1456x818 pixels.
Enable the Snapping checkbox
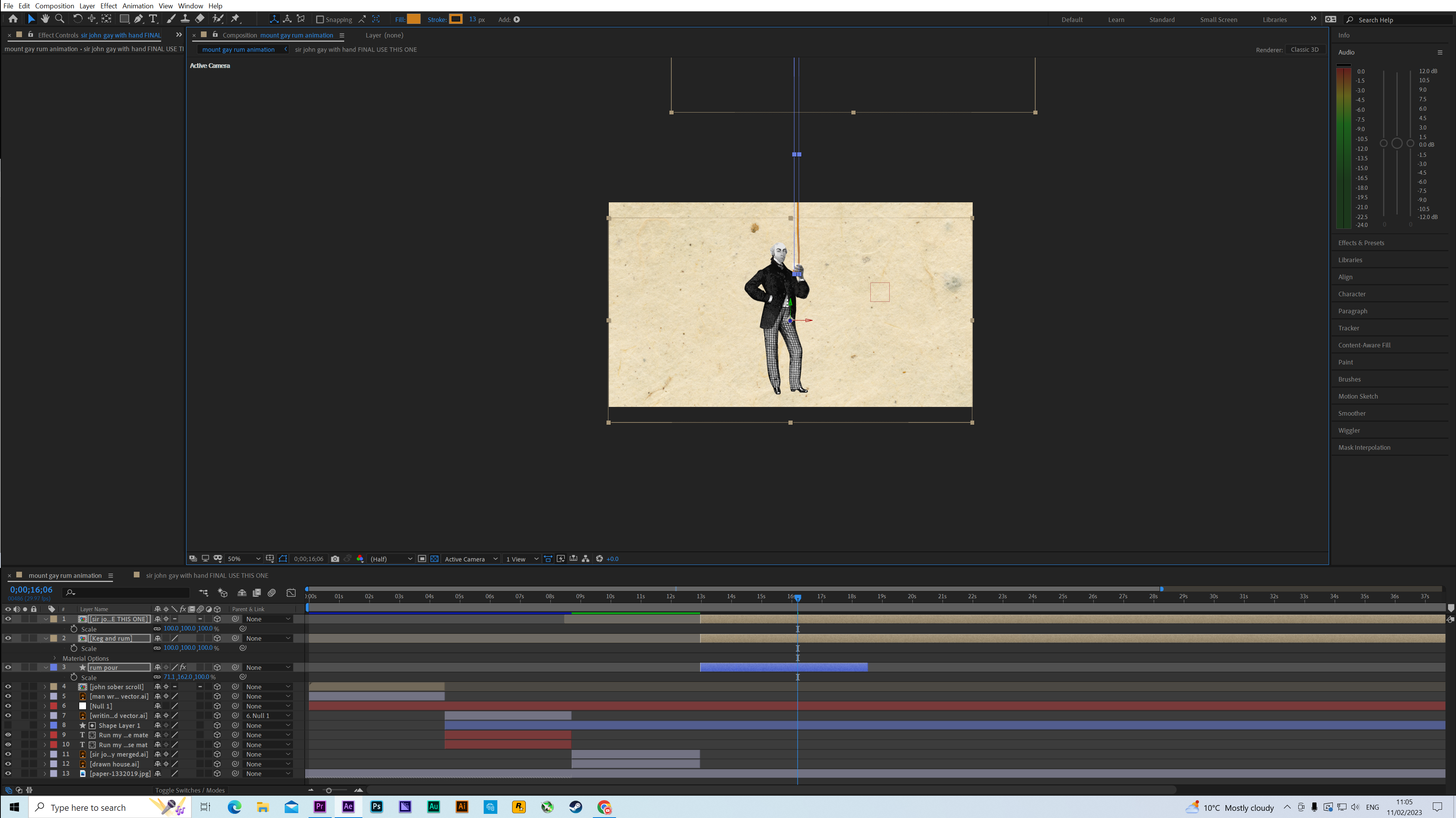320,19
